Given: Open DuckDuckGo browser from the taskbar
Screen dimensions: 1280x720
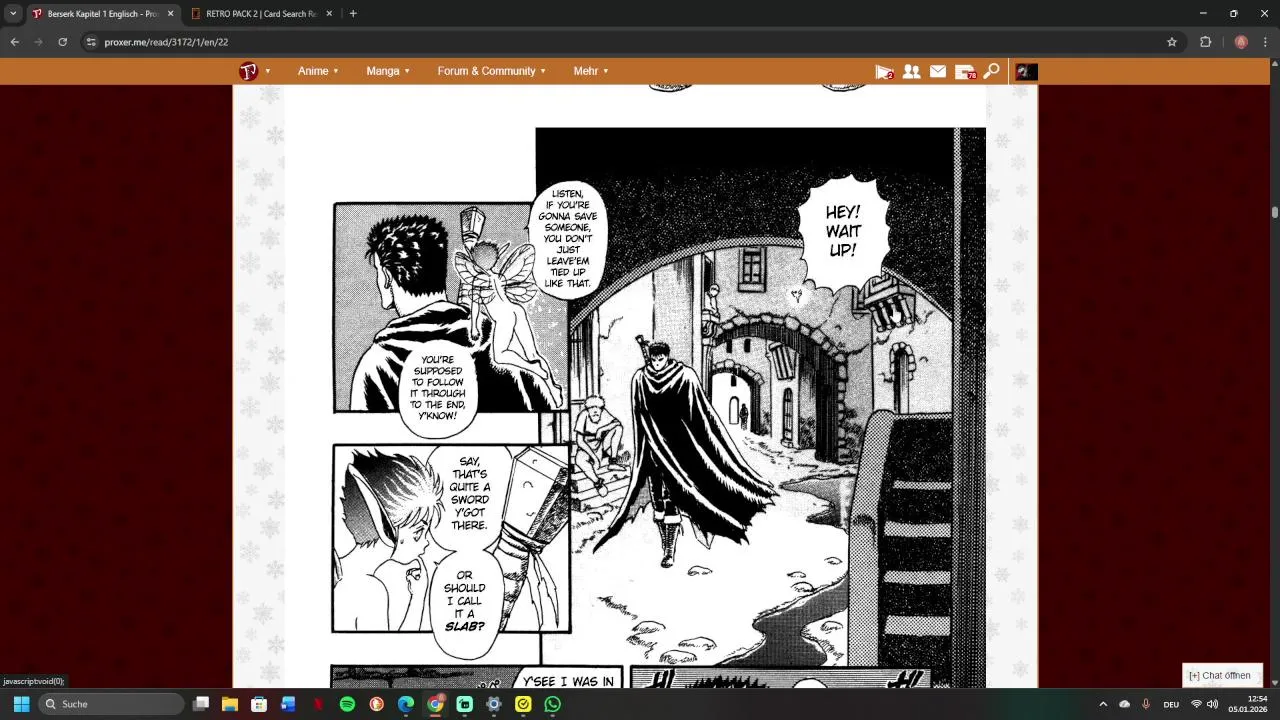Looking at the screenshot, I should click(377, 704).
